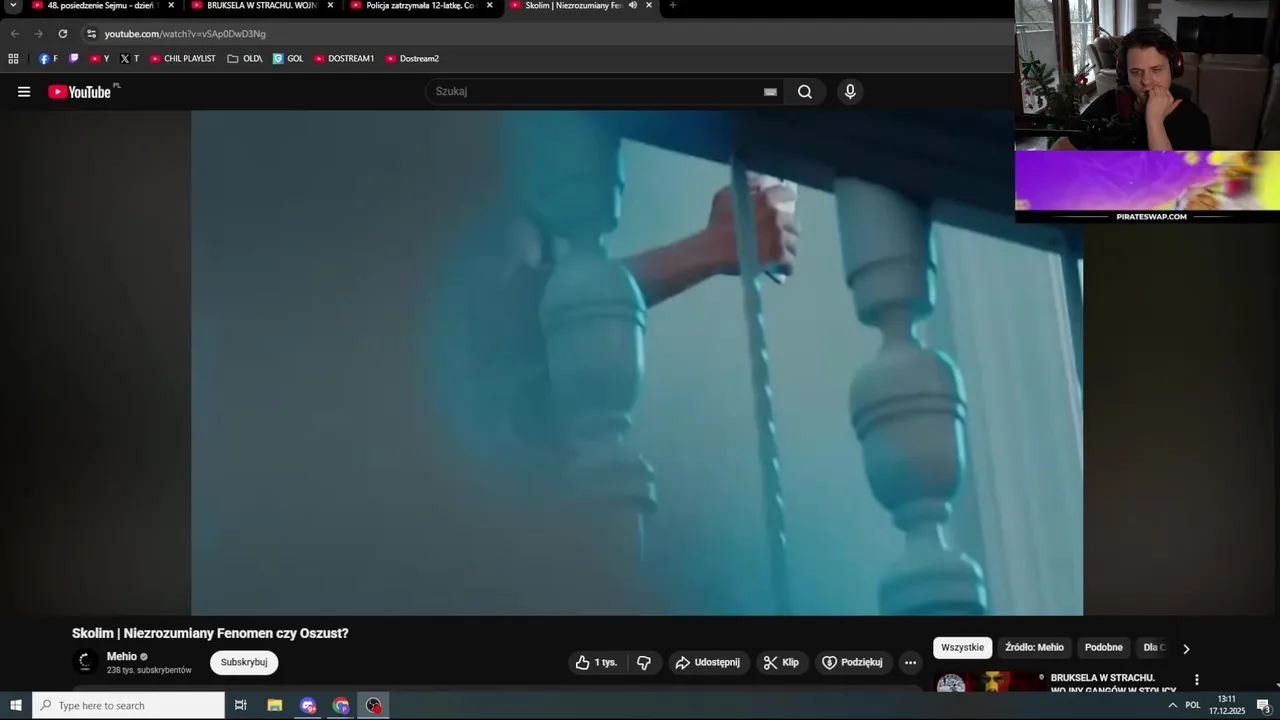Reload the page with the refresh icon
Viewport: 1280px width, 720px height.
click(x=62, y=34)
